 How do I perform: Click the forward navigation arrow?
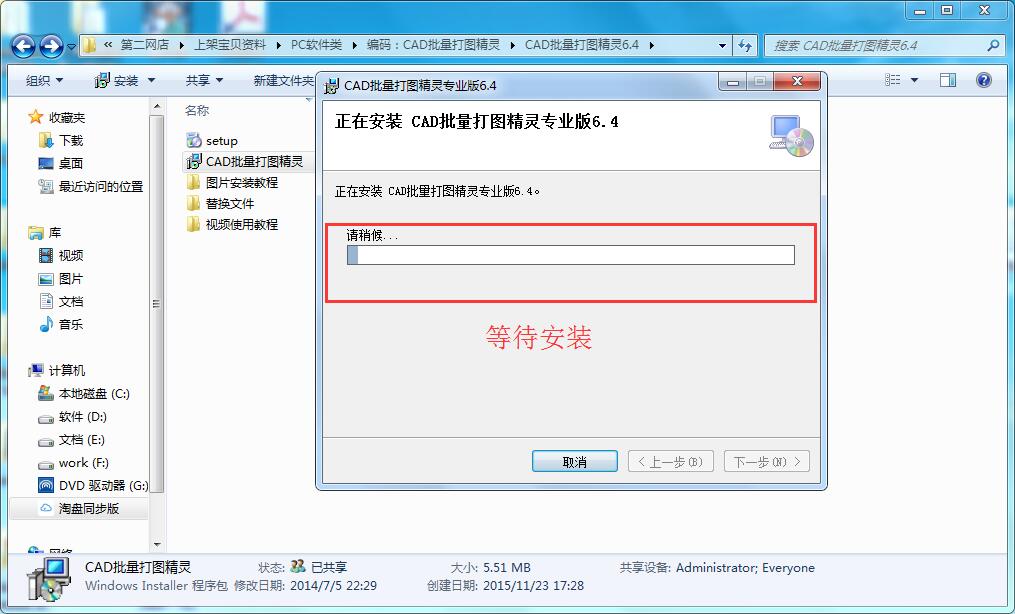coord(51,45)
